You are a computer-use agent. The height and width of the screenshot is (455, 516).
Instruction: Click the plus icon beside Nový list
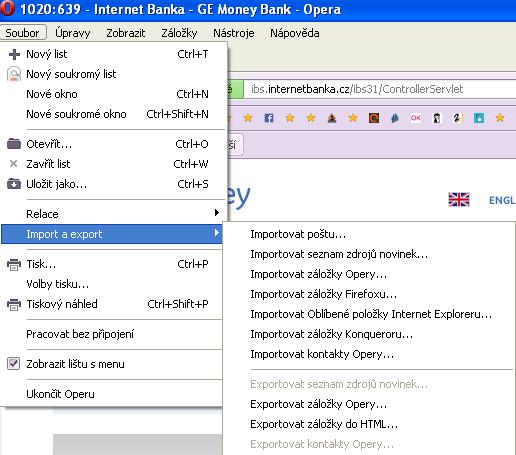click(14, 54)
